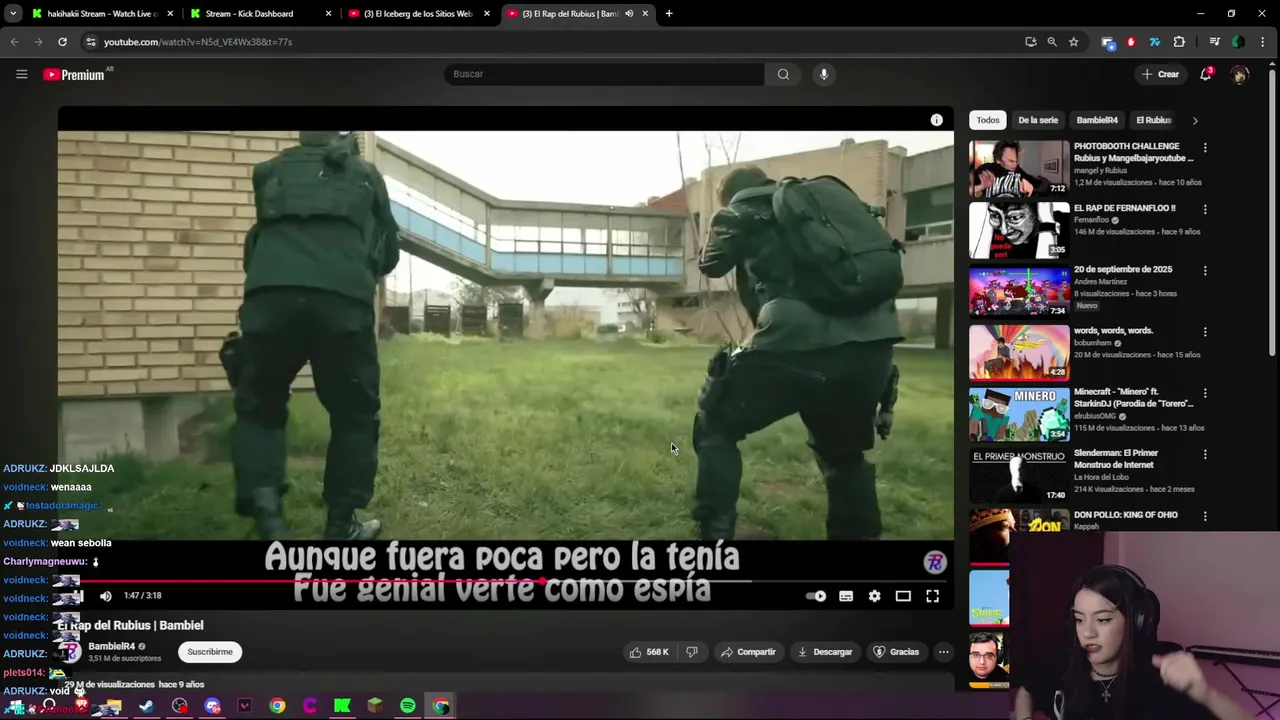Open Chrome three-dot menu

[1264, 42]
